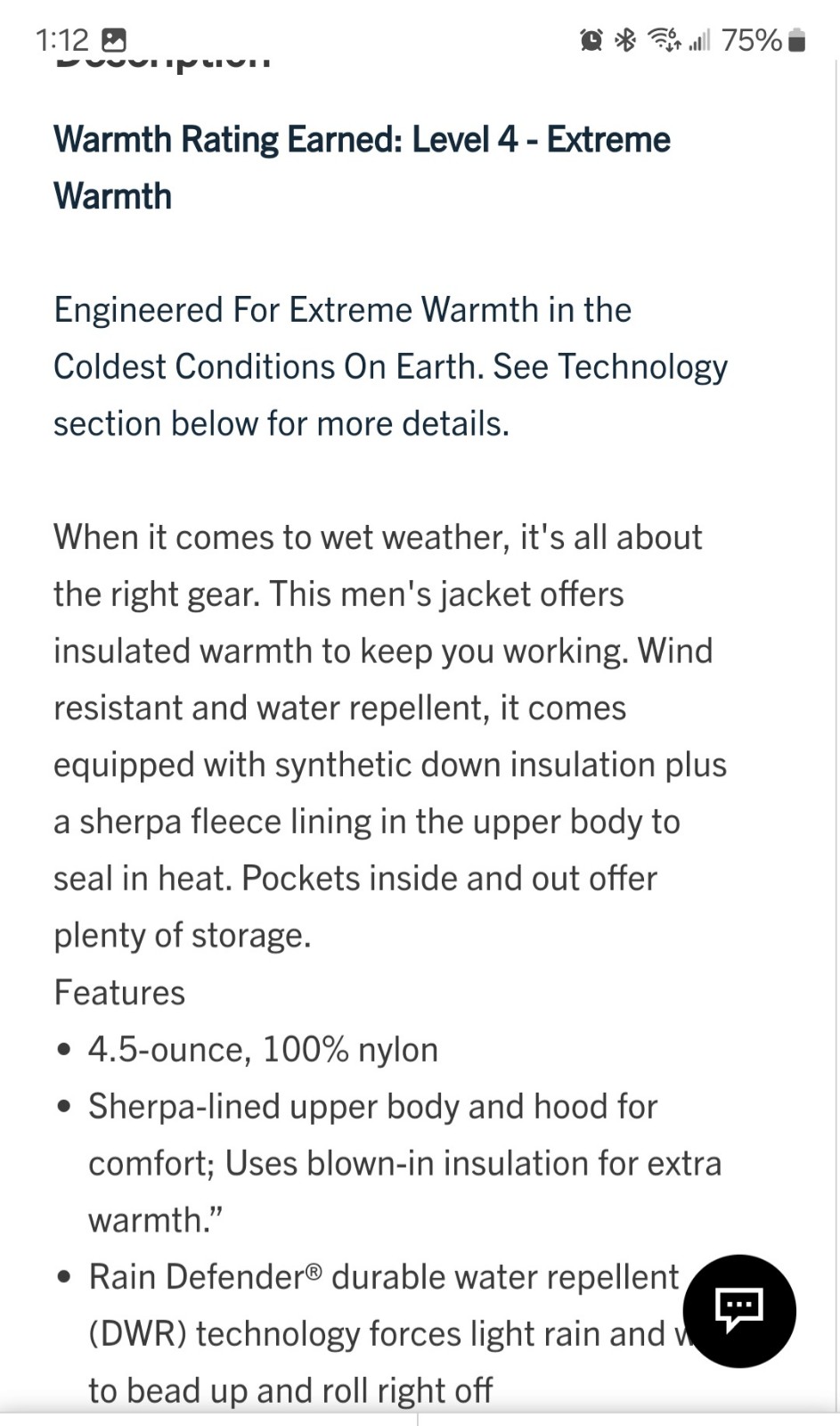Tap the battery icon beside 75%
Viewport: 840px width, 1426px height.
797,40
